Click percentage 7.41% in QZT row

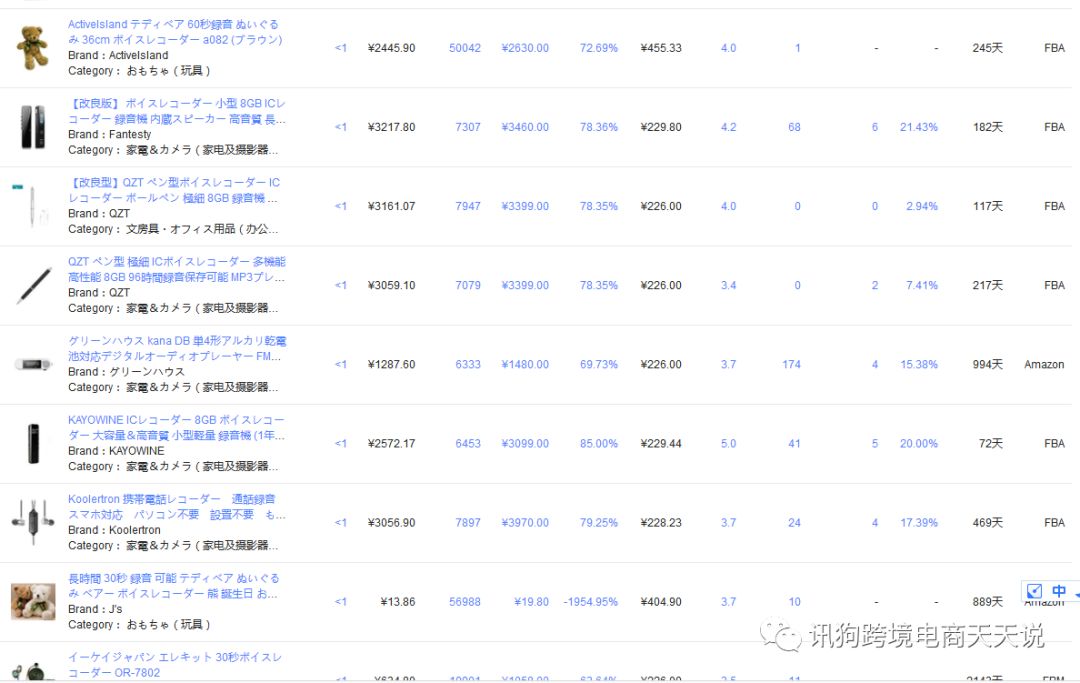[x=922, y=286]
